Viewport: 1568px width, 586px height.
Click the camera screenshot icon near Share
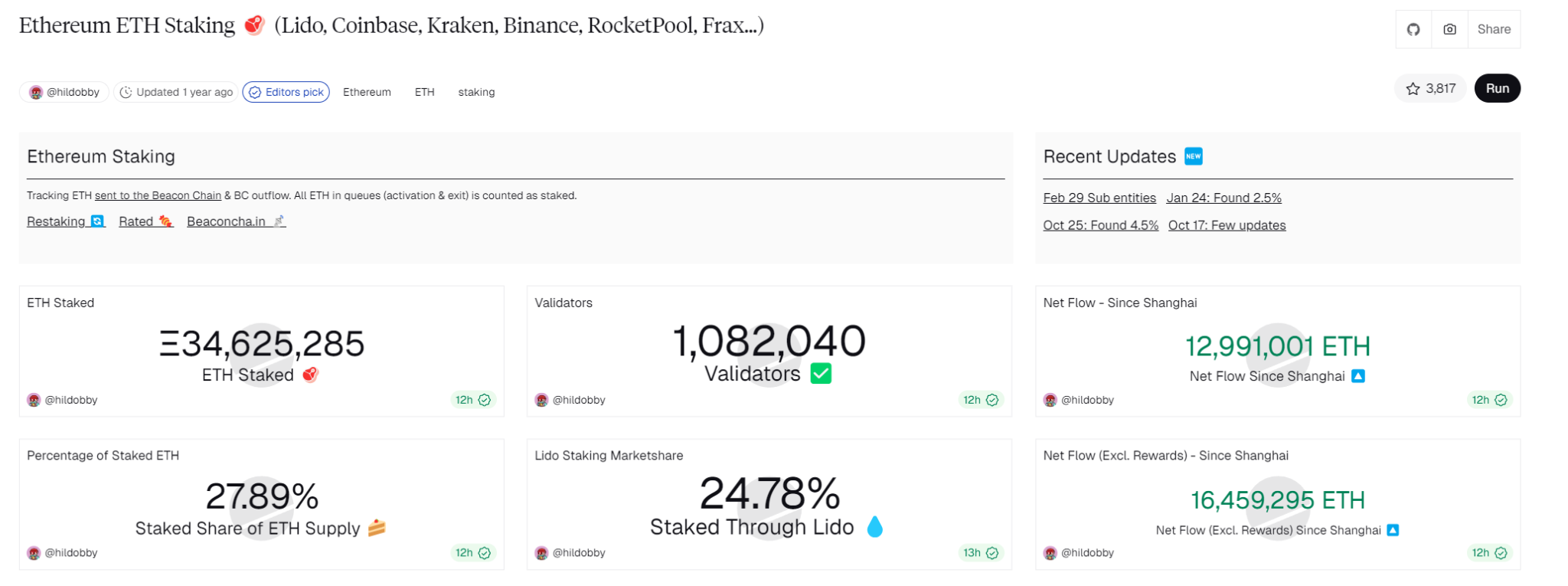click(x=1449, y=28)
